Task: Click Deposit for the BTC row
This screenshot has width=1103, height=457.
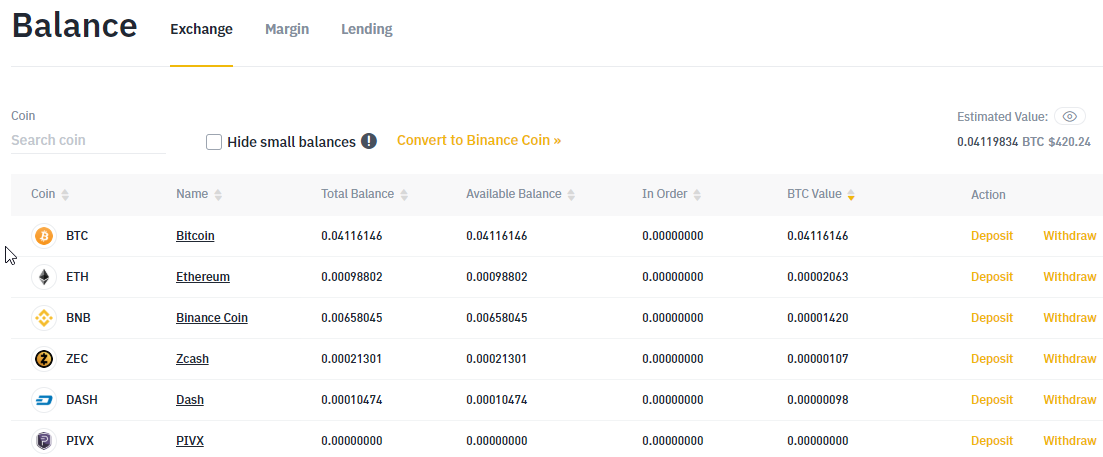Action: pos(991,236)
